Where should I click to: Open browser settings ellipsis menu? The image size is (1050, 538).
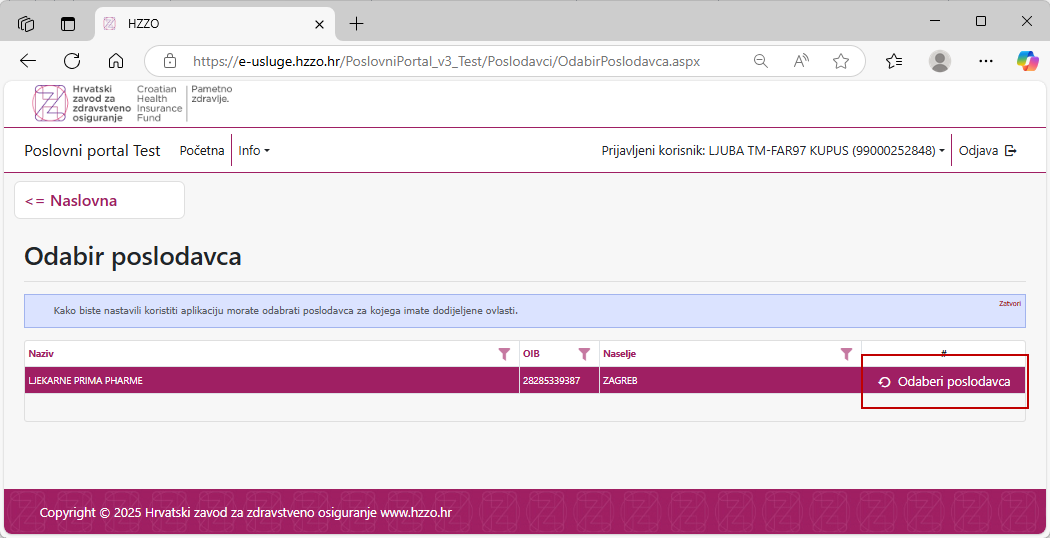pos(986,61)
